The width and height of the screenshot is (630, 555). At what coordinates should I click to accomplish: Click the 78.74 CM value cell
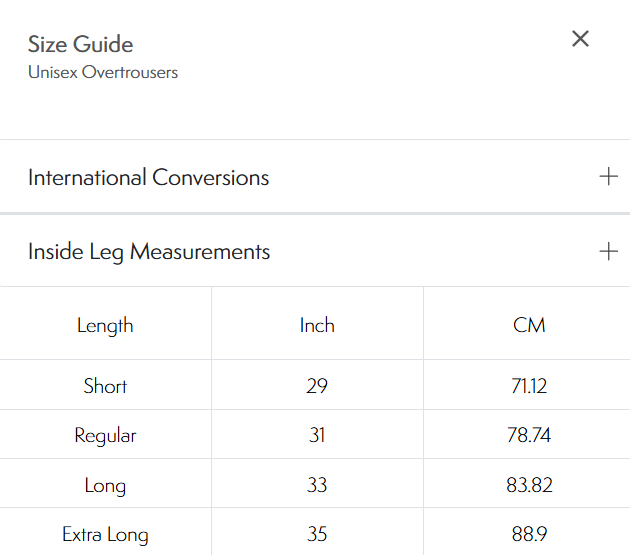click(x=528, y=435)
